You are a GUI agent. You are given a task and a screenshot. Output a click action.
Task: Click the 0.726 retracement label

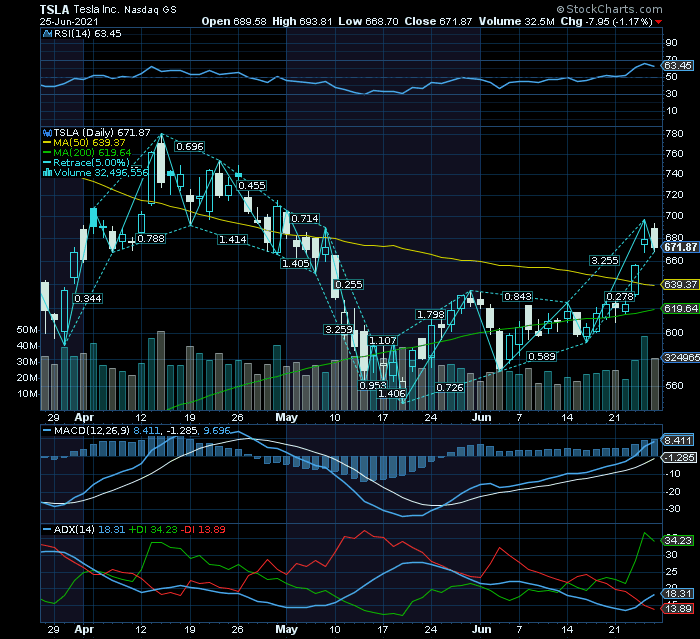pos(450,388)
